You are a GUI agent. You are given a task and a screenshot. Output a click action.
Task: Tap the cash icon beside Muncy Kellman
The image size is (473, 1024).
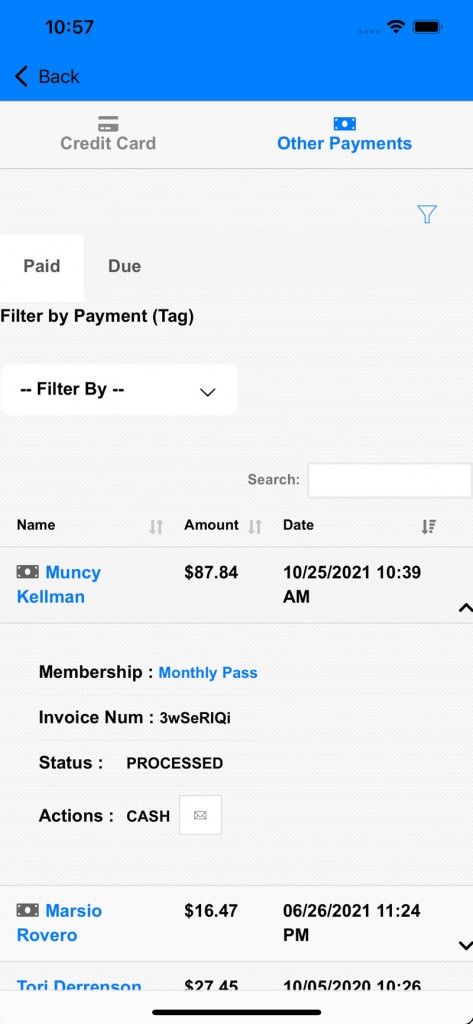click(27, 572)
